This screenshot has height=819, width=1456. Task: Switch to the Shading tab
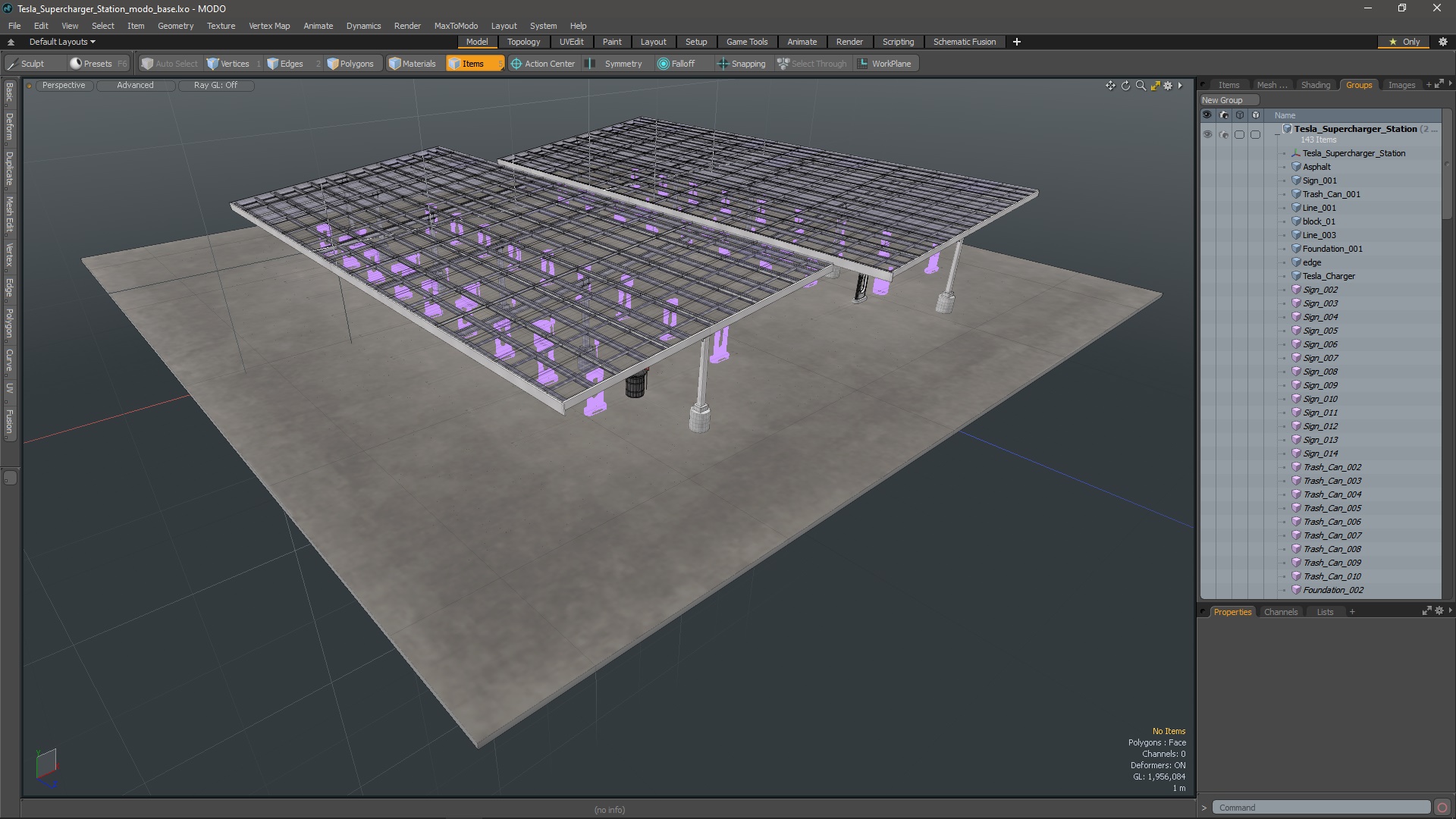1316,85
